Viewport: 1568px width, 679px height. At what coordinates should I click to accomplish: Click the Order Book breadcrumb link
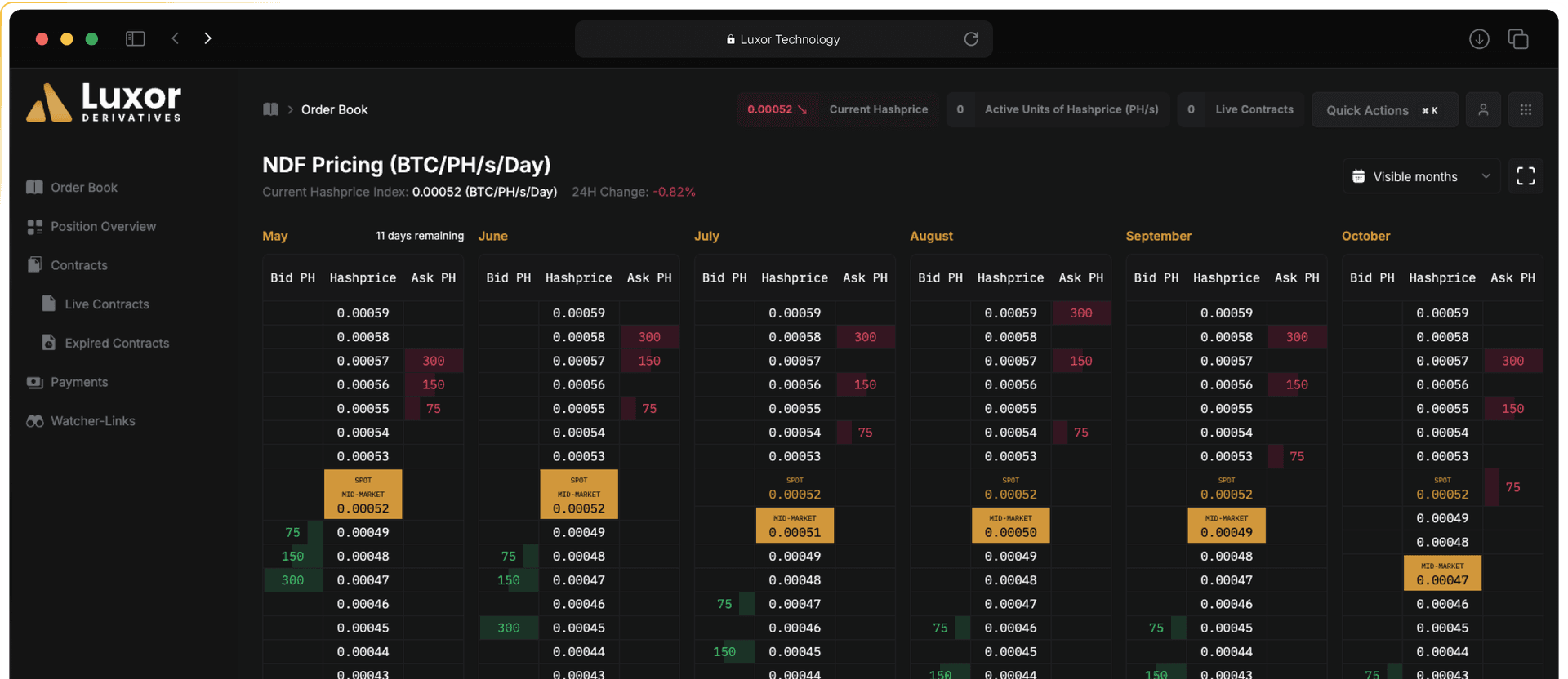click(x=334, y=109)
